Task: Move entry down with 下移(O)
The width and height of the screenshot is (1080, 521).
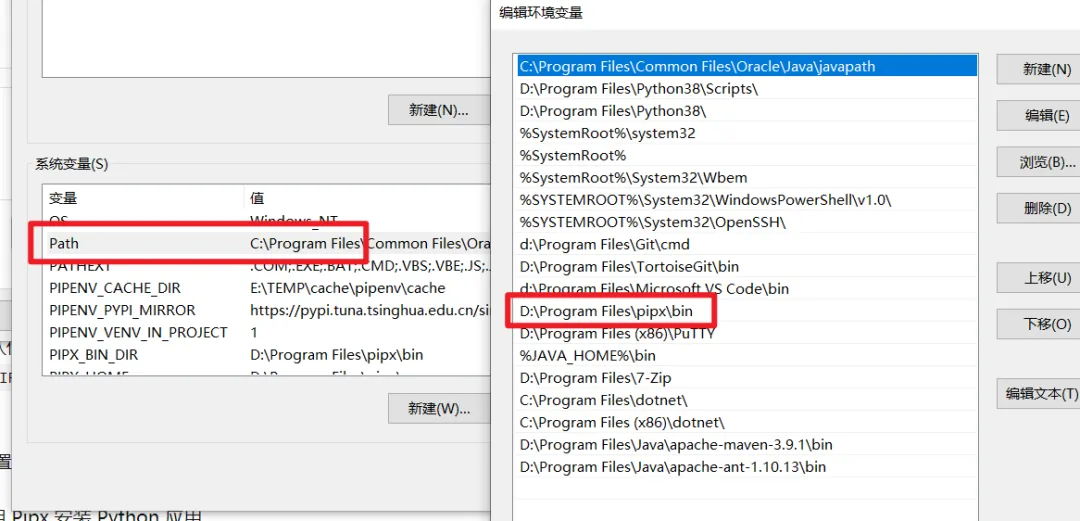Action: (1039, 324)
